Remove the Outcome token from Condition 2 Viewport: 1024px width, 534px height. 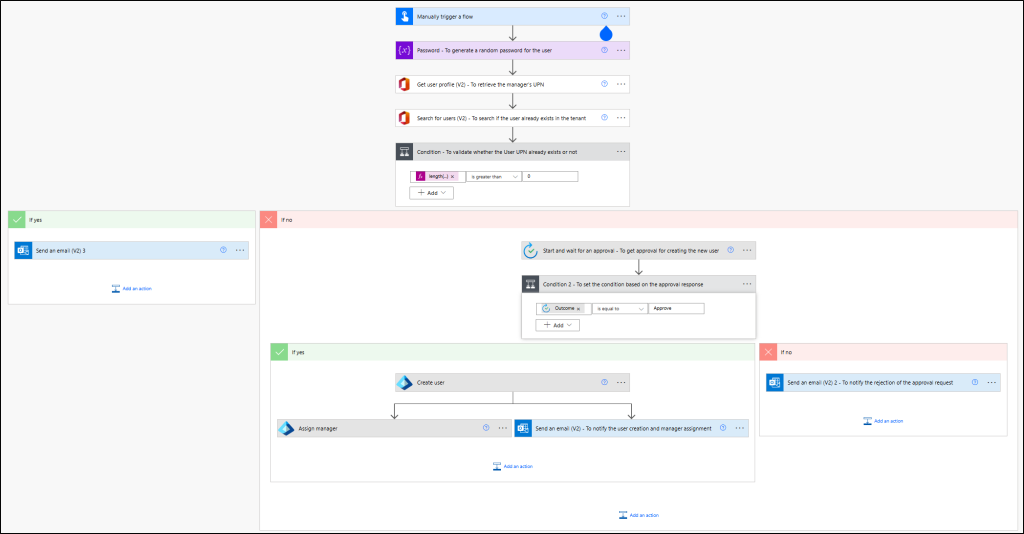pos(578,309)
